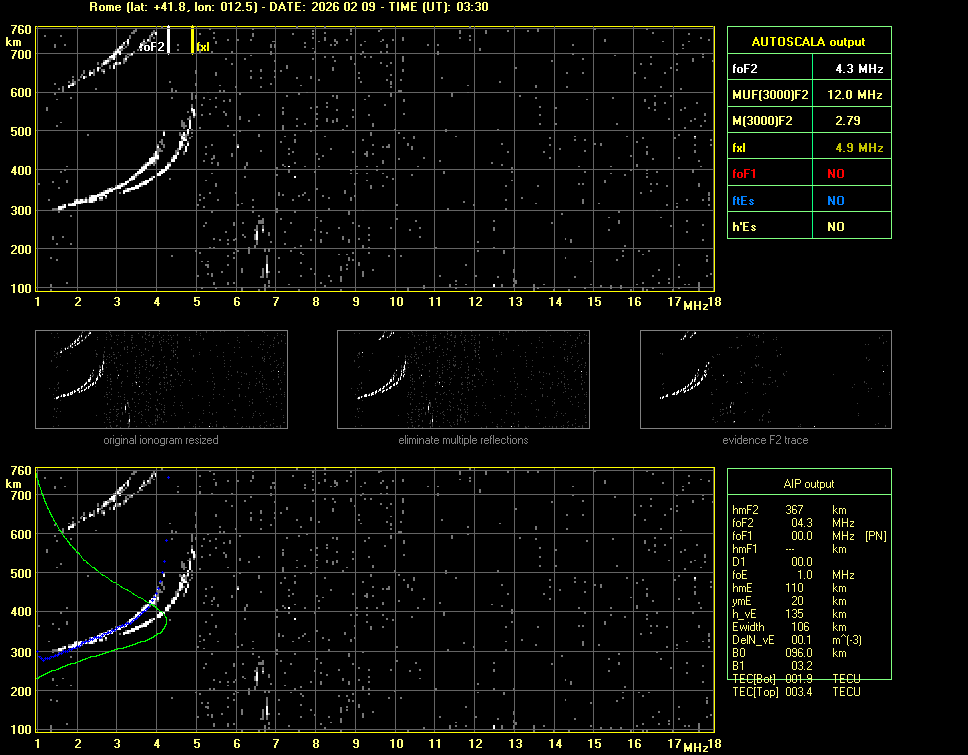This screenshot has height=755, width=968.
Task: Click the 'evidence F2 trace' thumbnail
Action: (x=765, y=379)
